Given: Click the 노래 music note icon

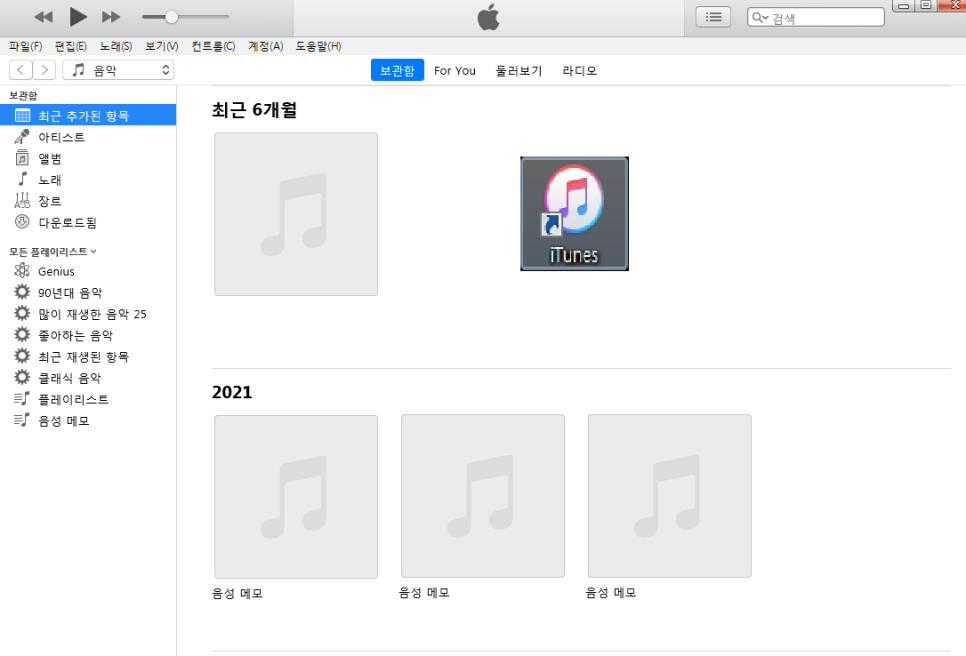Looking at the screenshot, I should coord(23,179).
